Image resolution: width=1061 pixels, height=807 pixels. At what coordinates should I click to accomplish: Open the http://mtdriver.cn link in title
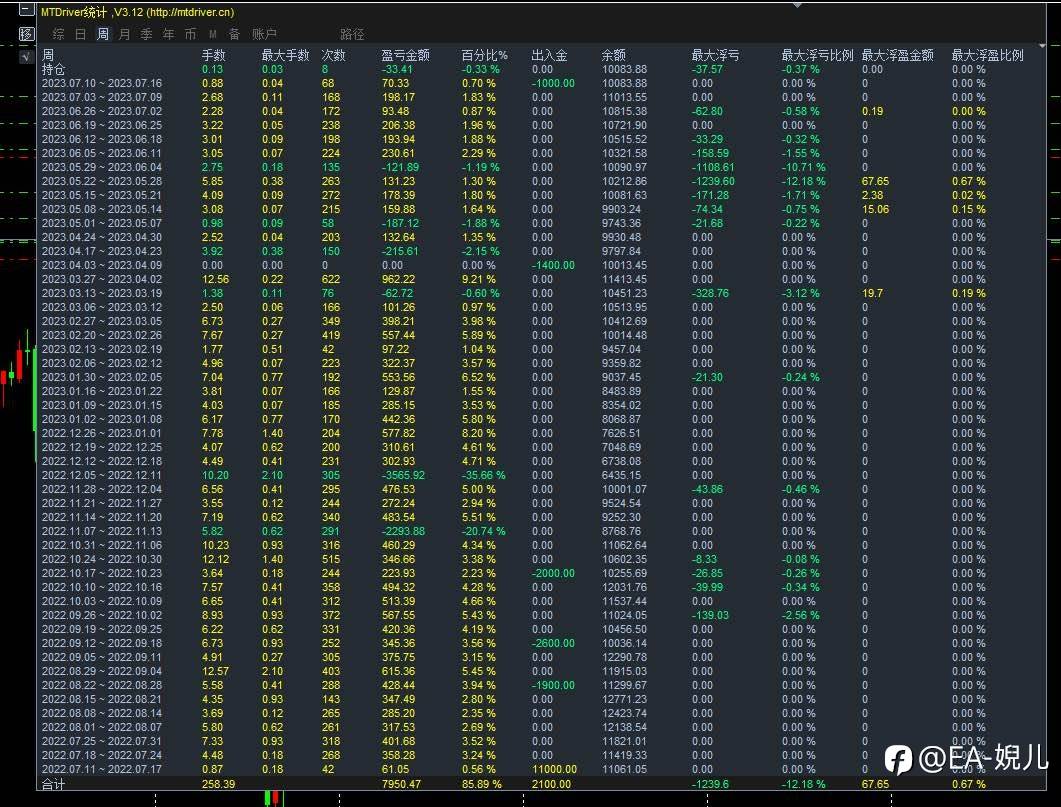point(191,12)
